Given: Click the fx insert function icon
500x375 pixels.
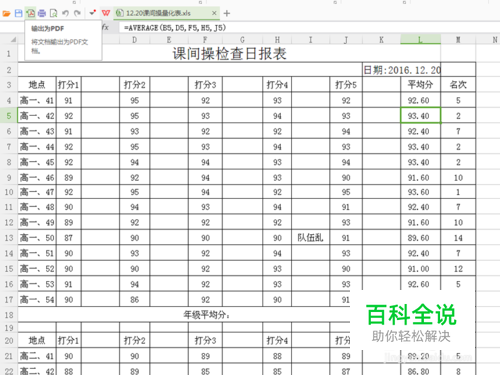Looking at the screenshot, I should click(105, 27).
